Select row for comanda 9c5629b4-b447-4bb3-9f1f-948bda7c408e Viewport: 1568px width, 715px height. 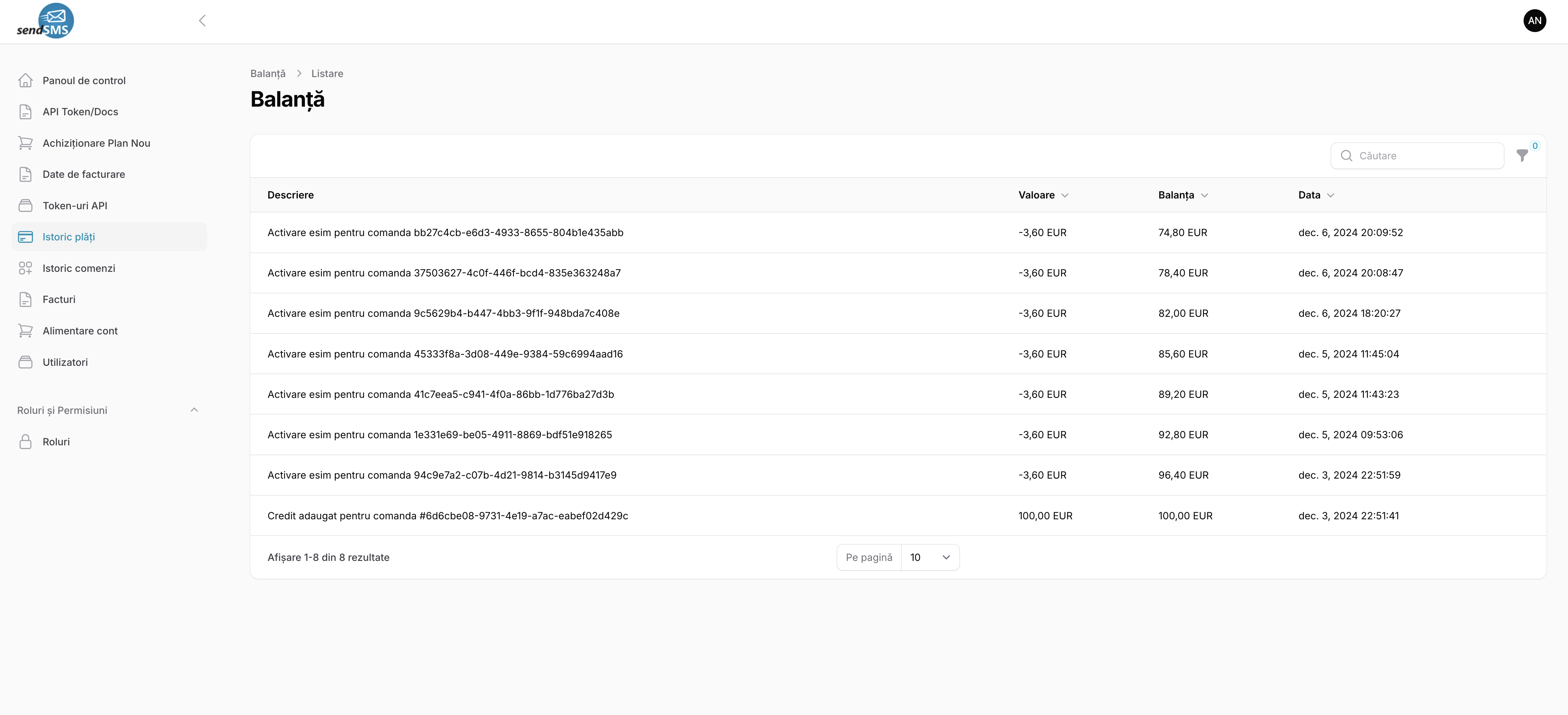(898, 313)
